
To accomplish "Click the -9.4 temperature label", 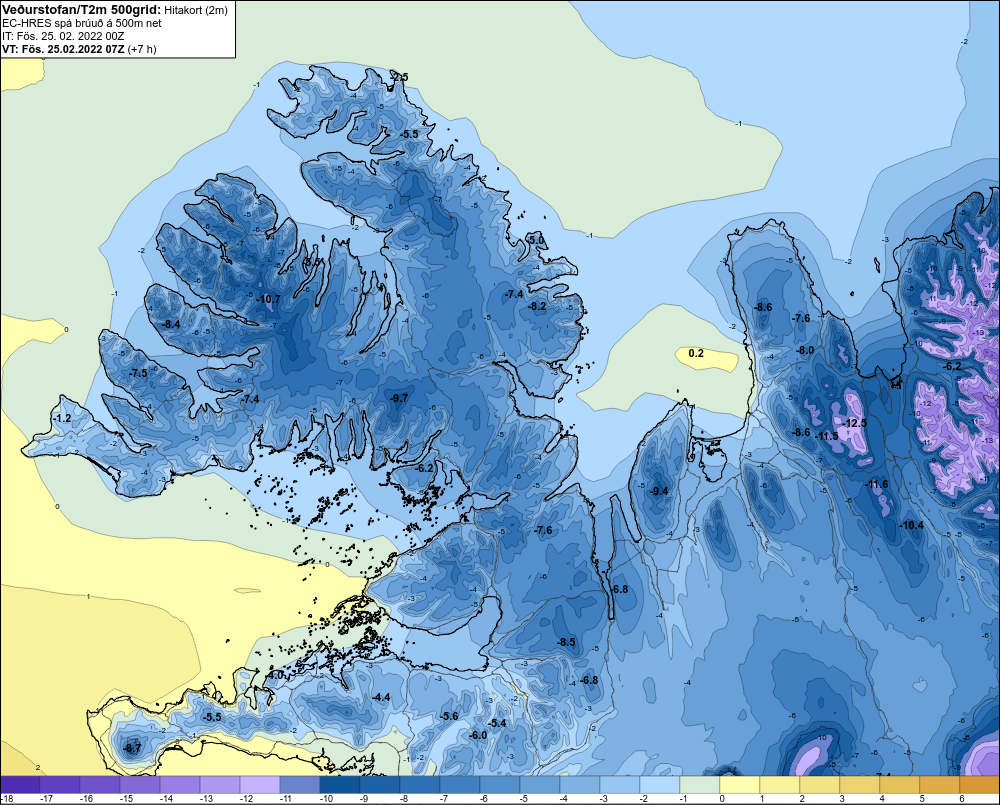I will click(659, 491).
